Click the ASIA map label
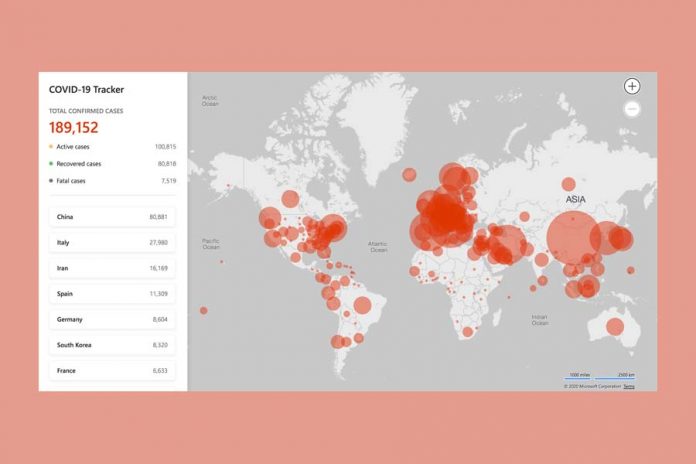 [576, 200]
